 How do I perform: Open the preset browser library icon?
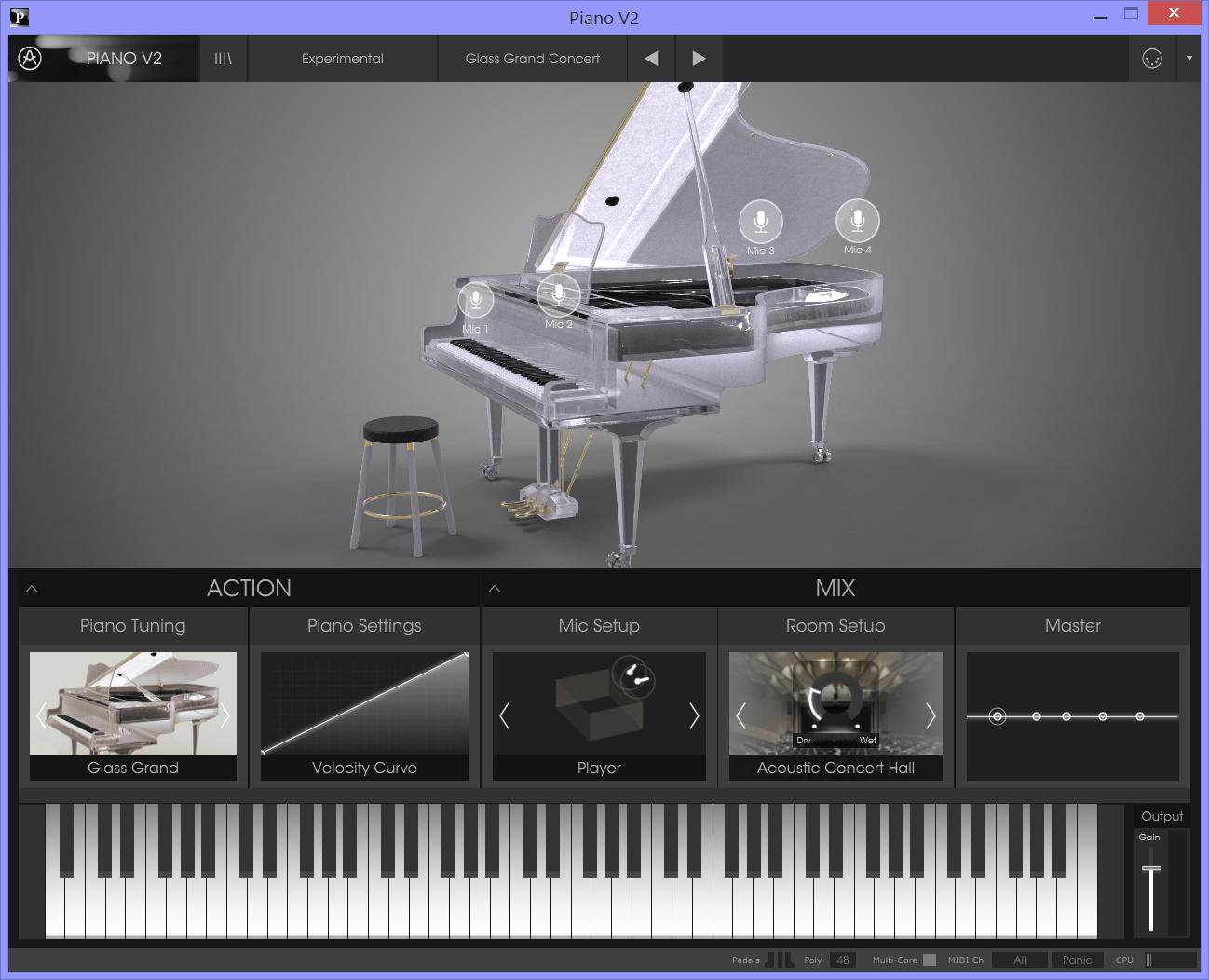click(224, 59)
